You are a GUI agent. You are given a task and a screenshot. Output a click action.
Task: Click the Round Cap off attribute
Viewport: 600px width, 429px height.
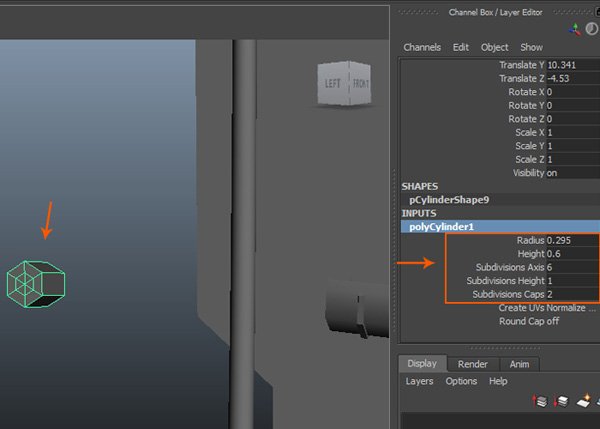coord(529,321)
